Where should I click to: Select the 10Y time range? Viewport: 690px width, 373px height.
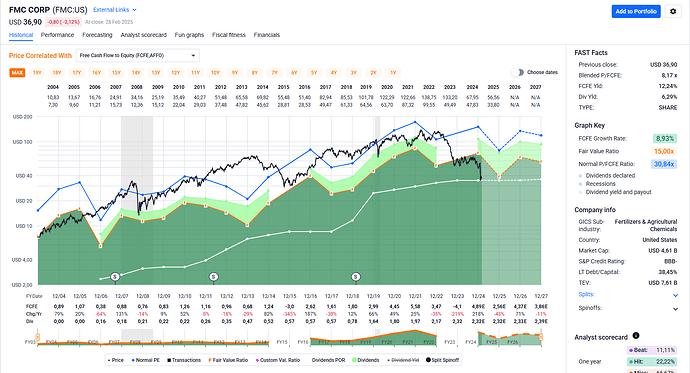pos(215,73)
